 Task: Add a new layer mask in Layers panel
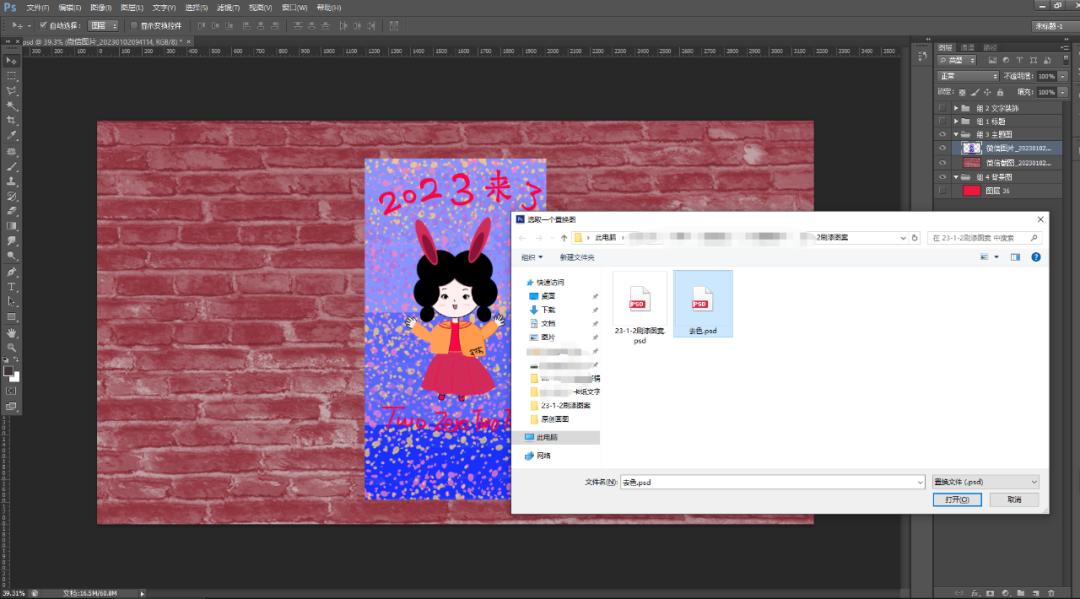[x=990, y=593]
